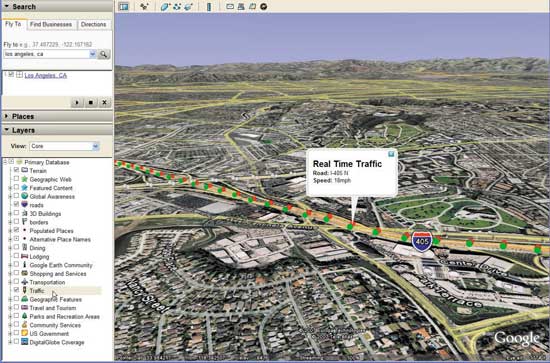Click the green star icon beside Geographic Web
Viewport: 550px width, 363px height.
tap(25, 179)
